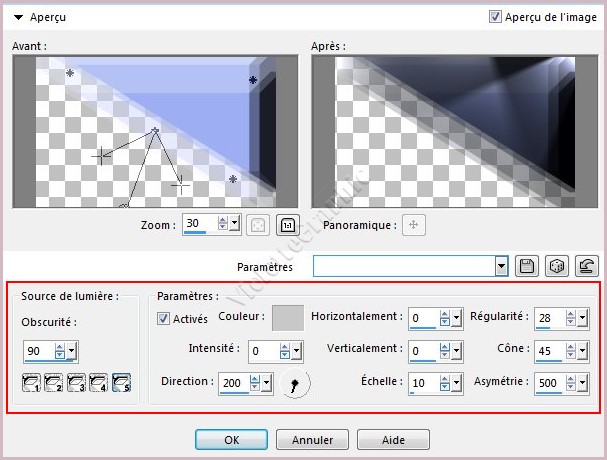Select light source number 3
607x460 pixels.
76,382
